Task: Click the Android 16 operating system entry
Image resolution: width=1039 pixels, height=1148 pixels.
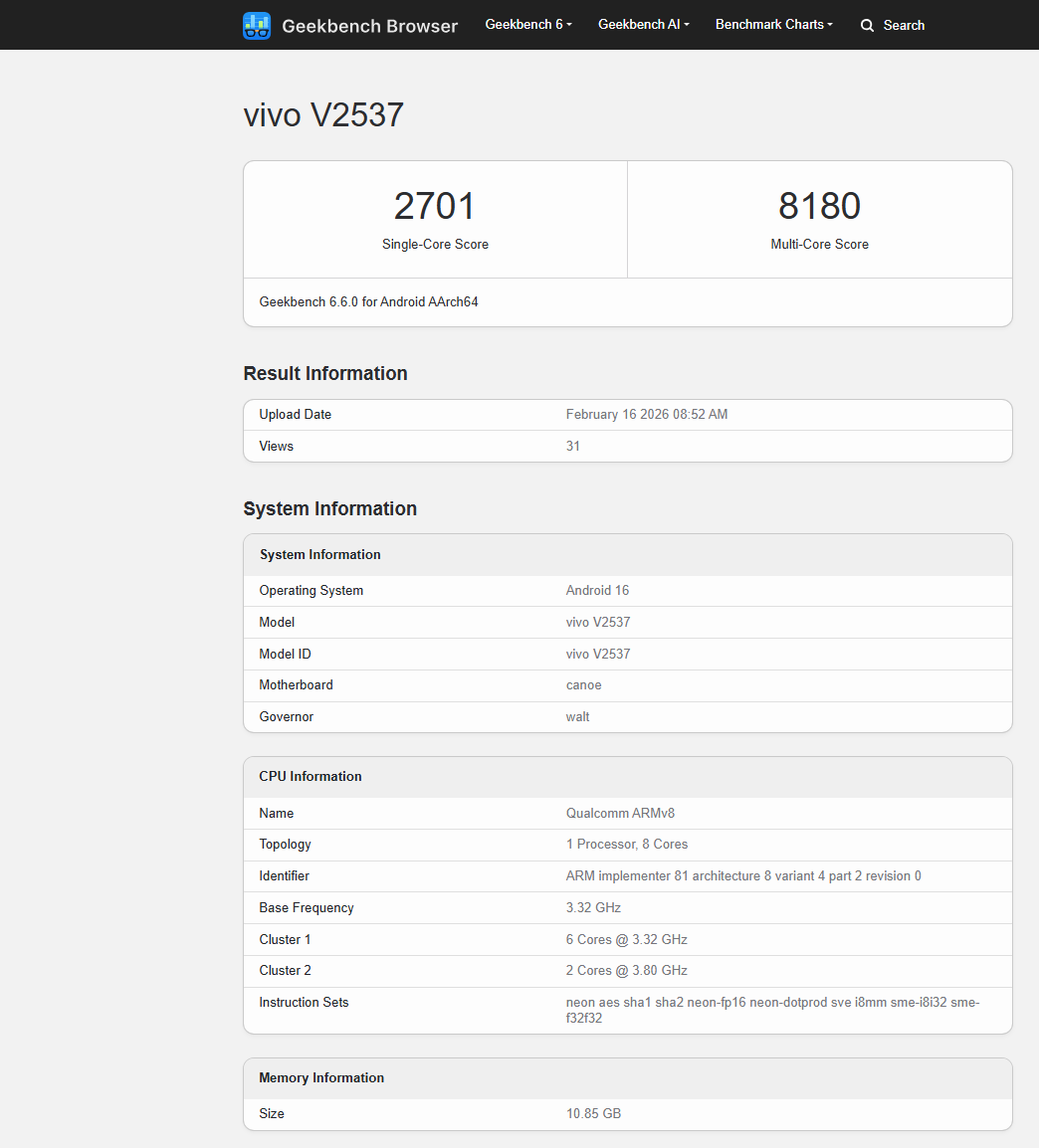Action: tap(597, 590)
